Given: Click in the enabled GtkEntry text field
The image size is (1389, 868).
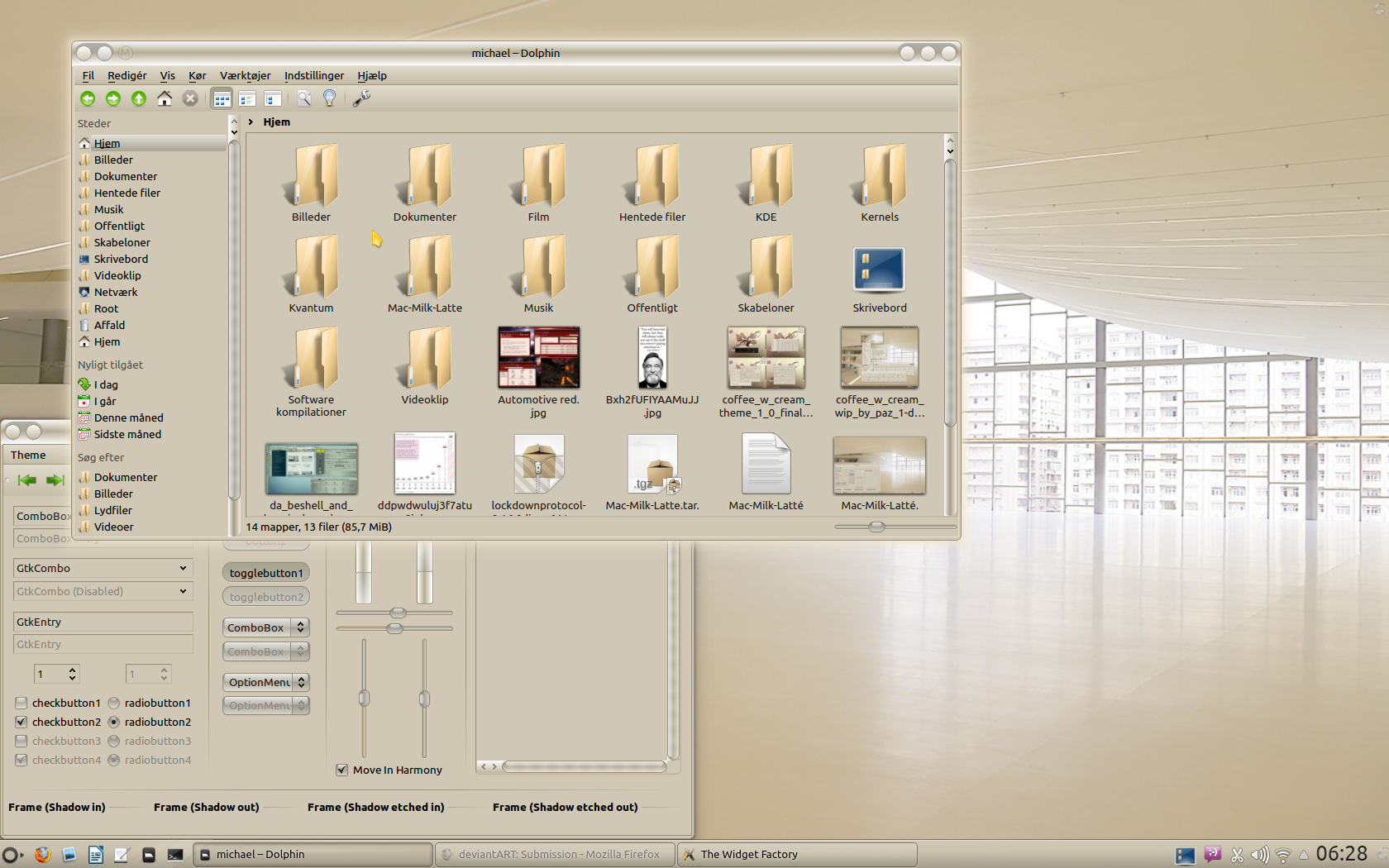Looking at the screenshot, I should 103,622.
